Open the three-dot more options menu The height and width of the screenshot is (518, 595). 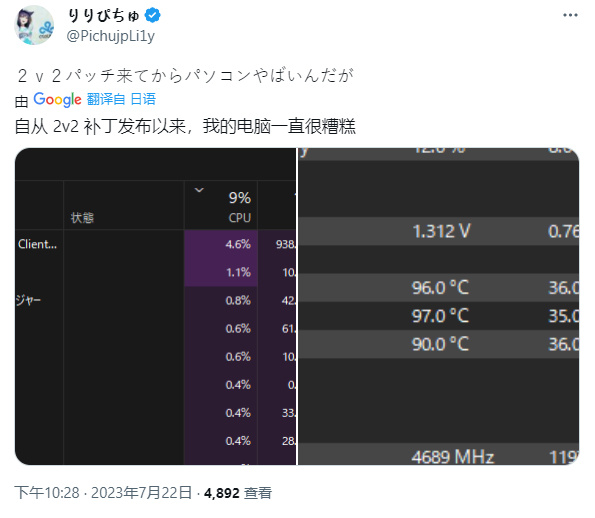click(x=570, y=15)
